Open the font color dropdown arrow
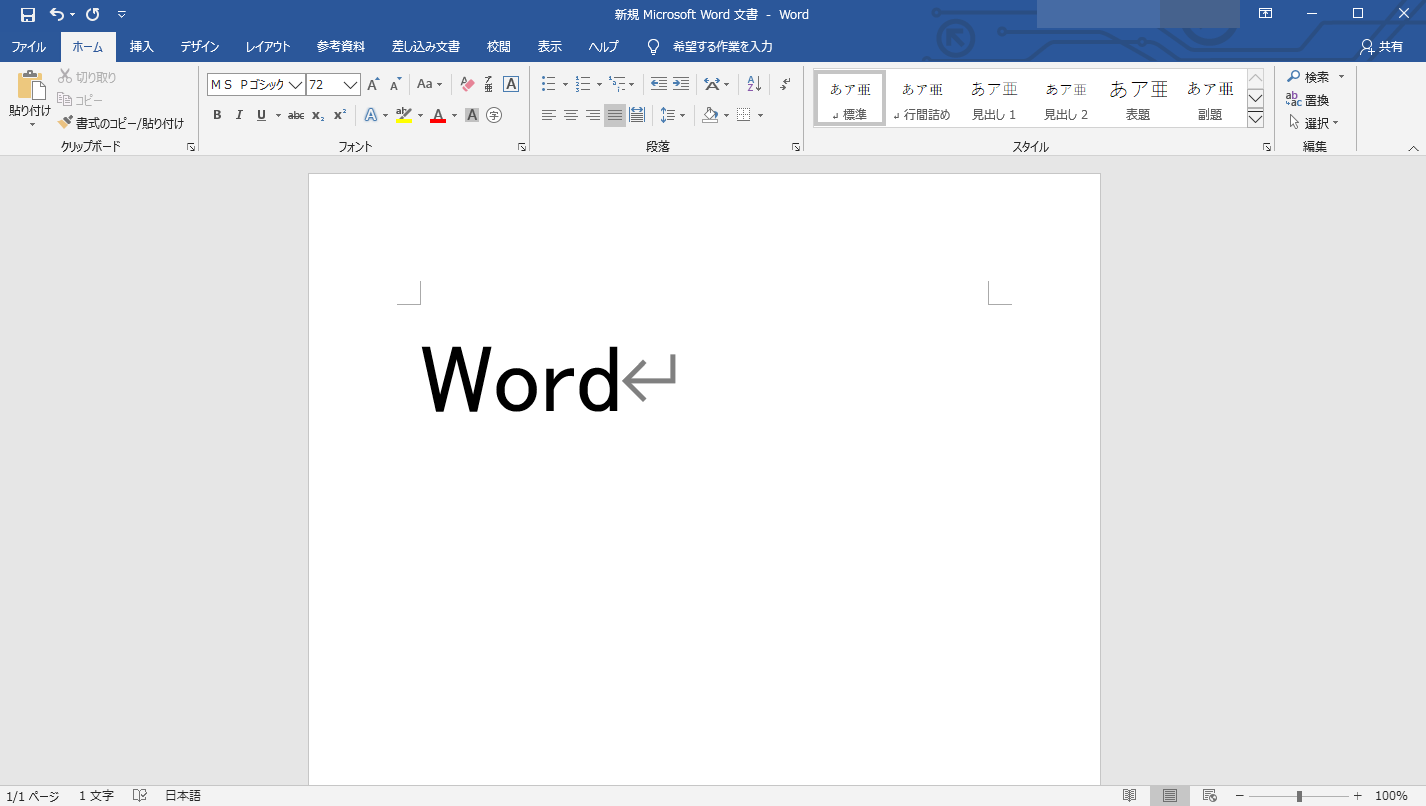This screenshot has height=806, width=1426. [454, 116]
